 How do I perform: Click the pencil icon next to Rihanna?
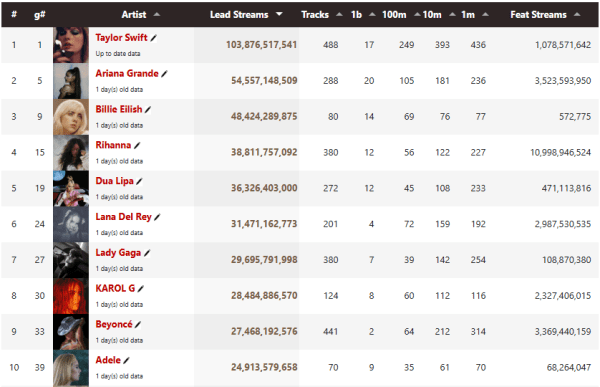137,145
